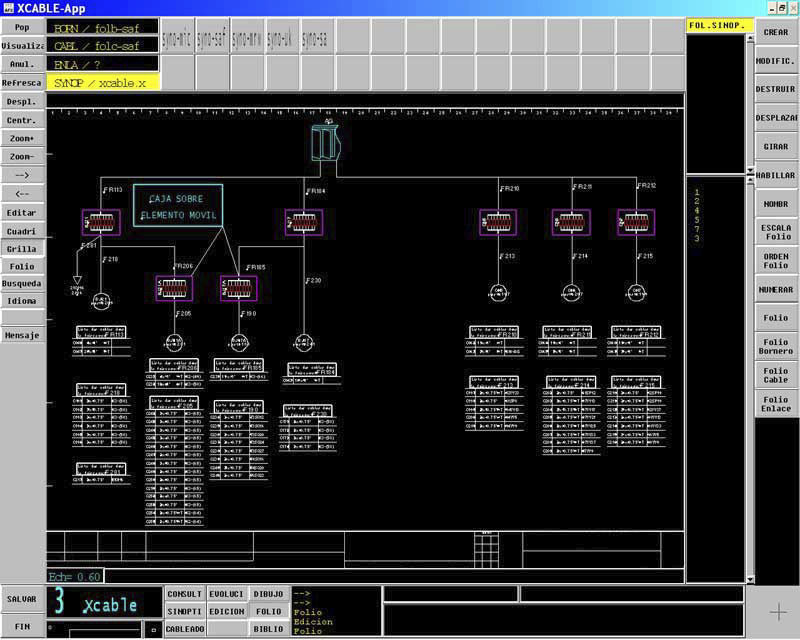Select the BIBLIO mode button
Viewport: 800px width, 640px height.
pos(268,629)
